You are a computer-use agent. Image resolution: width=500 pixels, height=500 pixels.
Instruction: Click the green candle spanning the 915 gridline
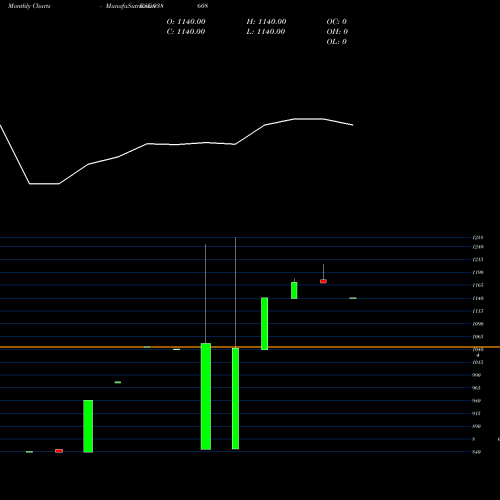point(88,426)
